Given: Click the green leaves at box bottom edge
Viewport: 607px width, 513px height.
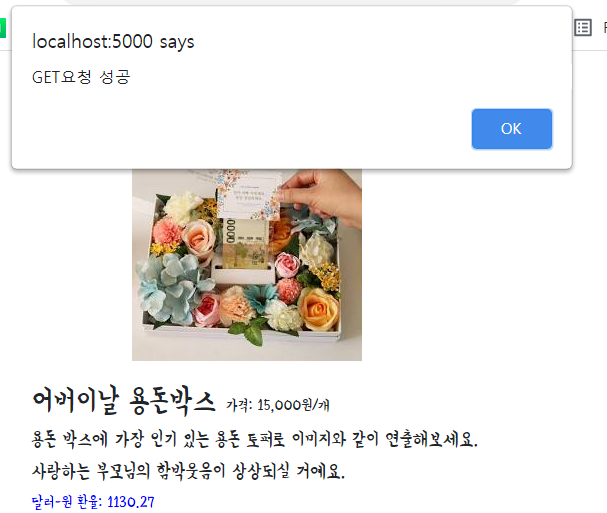Looking at the screenshot, I should tap(248, 331).
